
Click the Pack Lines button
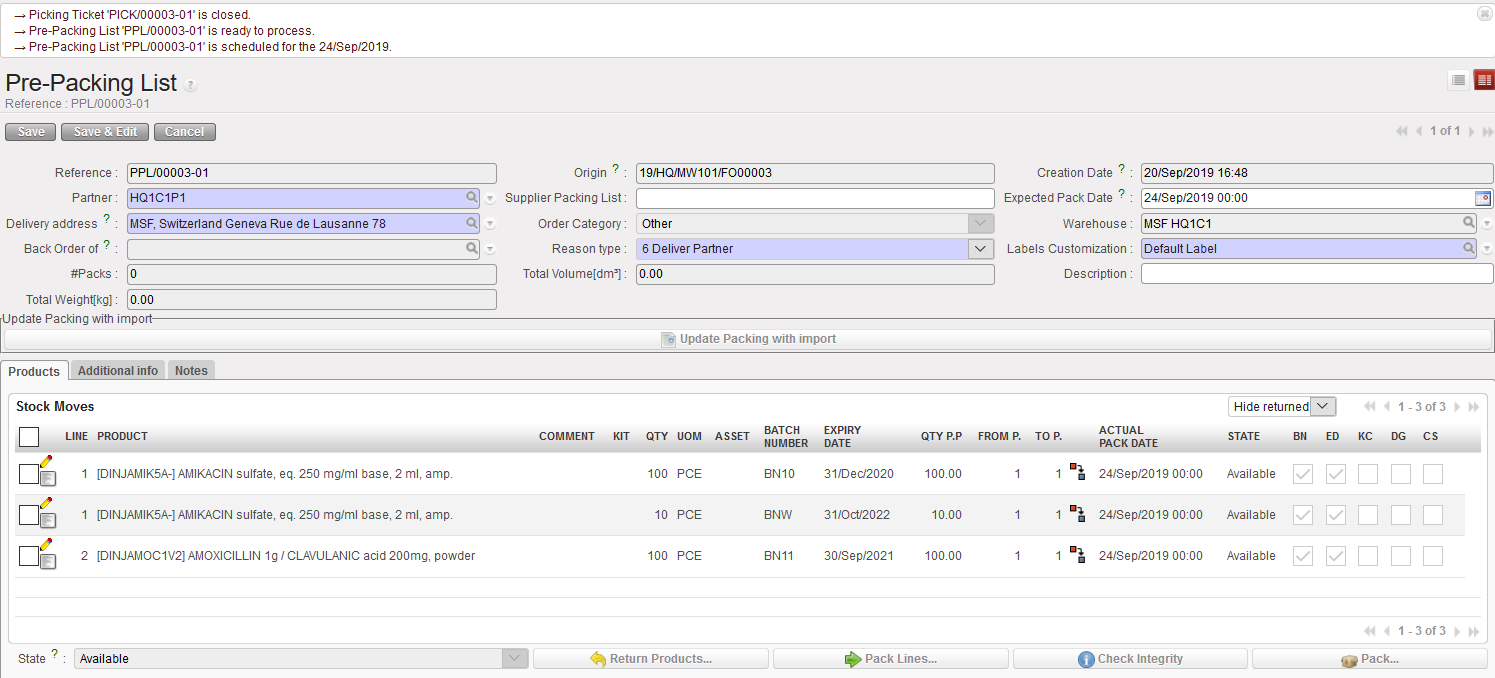pos(890,659)
